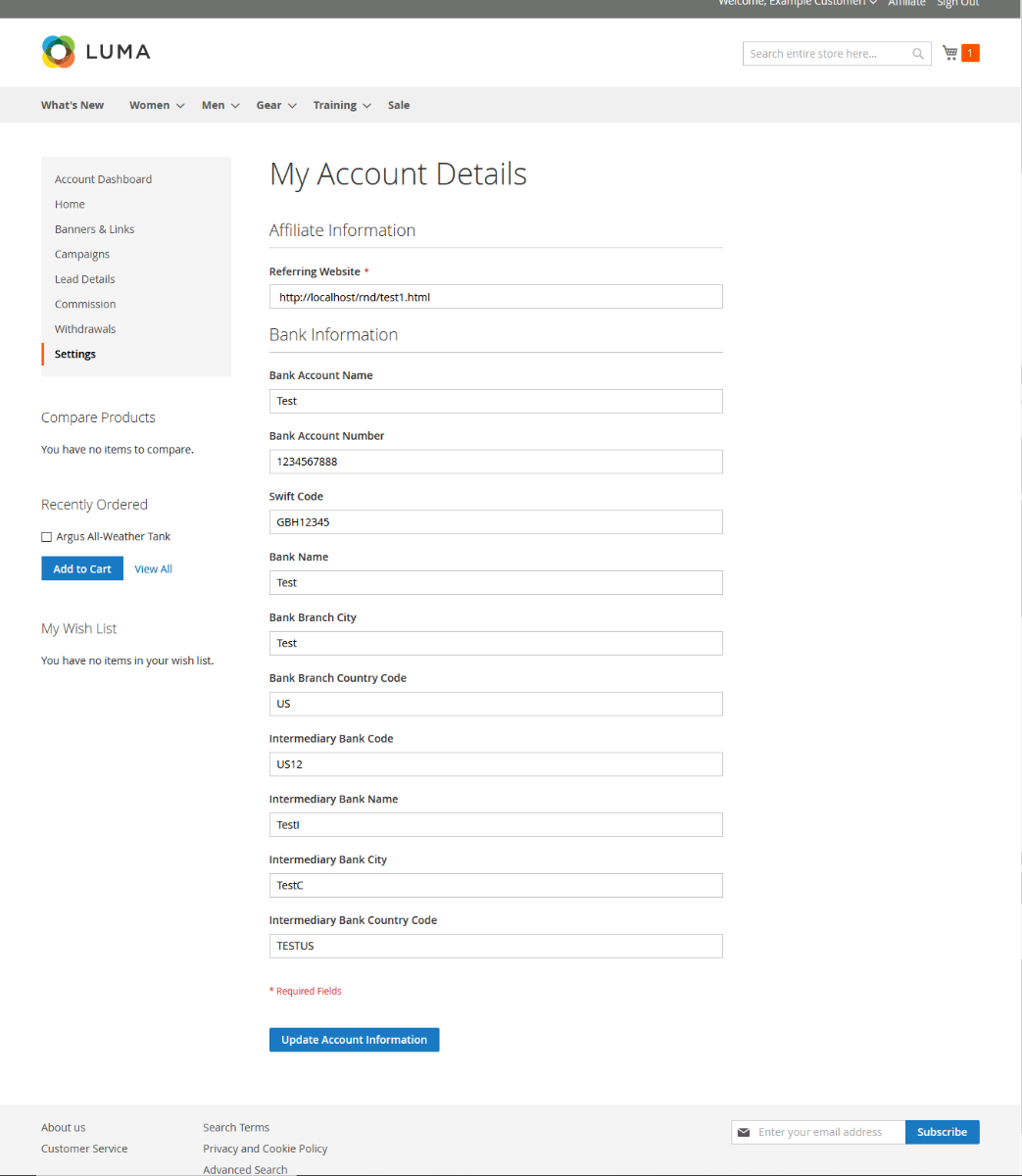
Task: Expand the Training menu chevron
Action: [x=366, y=106]
